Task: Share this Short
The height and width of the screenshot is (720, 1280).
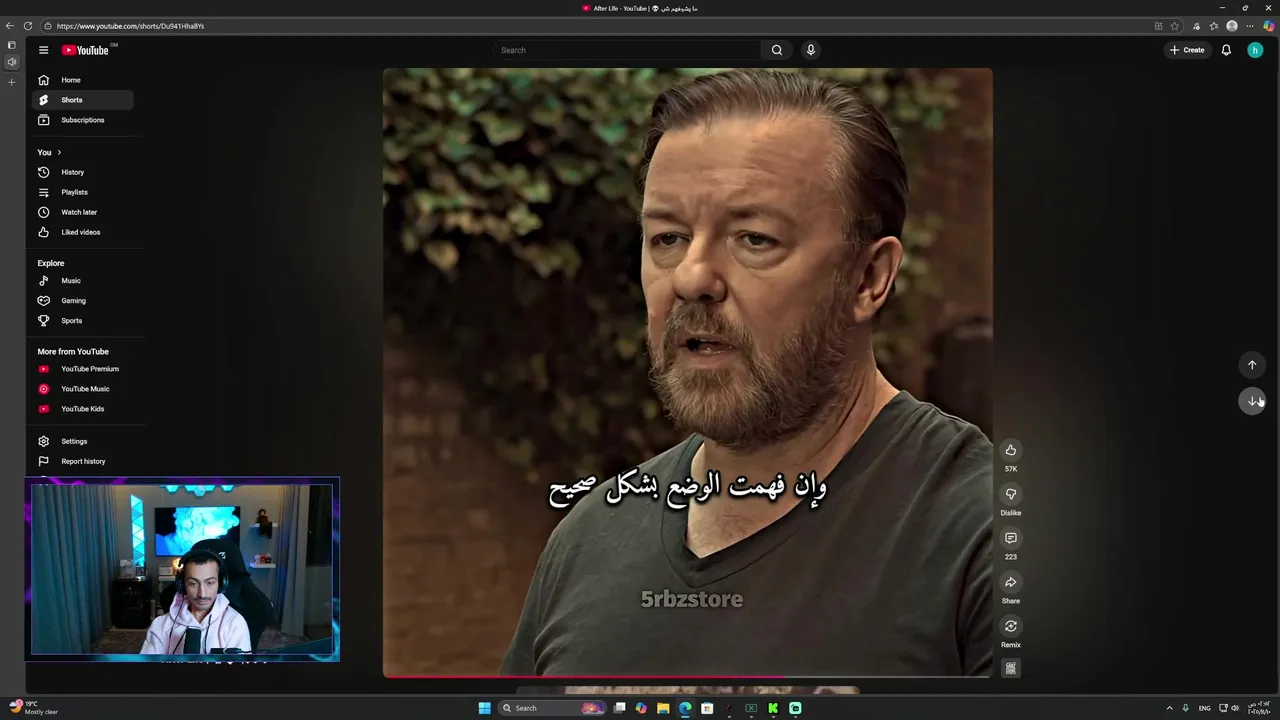Action: tap(1011, 582)
